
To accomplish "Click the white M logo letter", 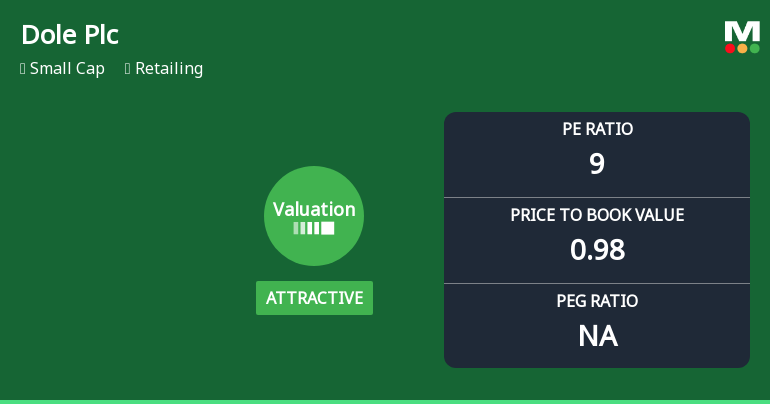I will pyautogui.click(x=742, y=32).
